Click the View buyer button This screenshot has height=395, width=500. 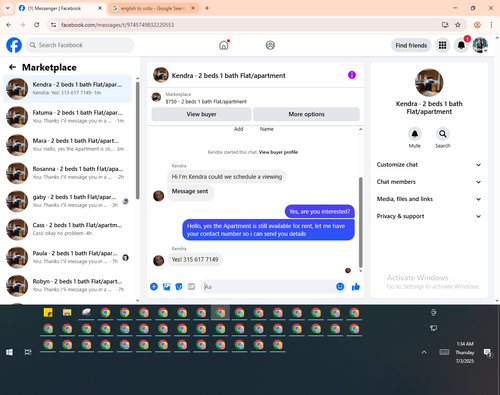(201, 114)
